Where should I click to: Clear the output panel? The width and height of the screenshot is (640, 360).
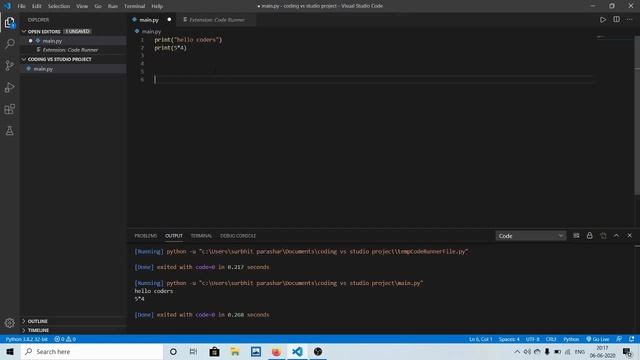tap(576, 236)
